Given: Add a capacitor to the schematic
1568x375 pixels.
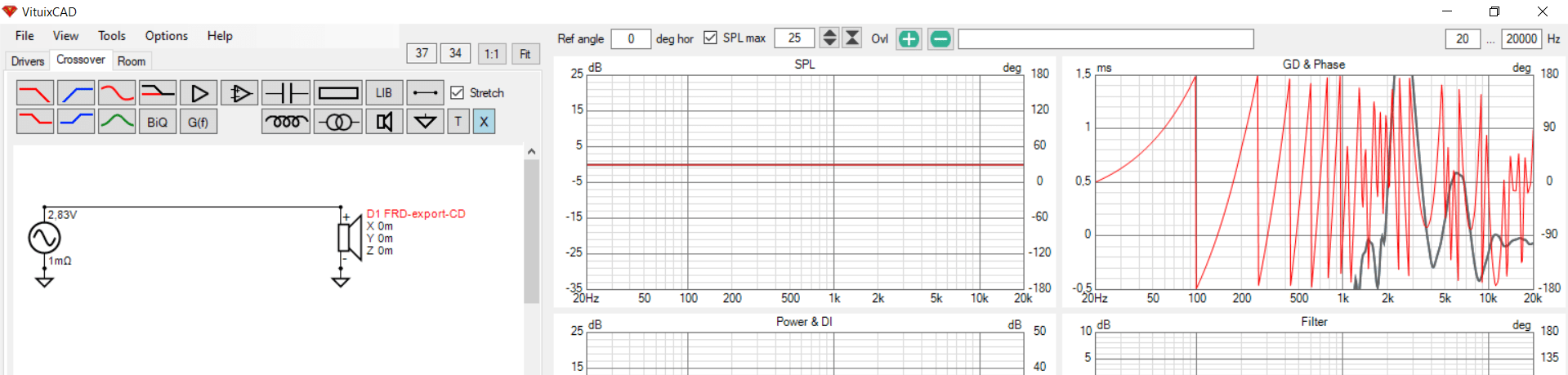Looking at the screenshot, I should [286, 93].
